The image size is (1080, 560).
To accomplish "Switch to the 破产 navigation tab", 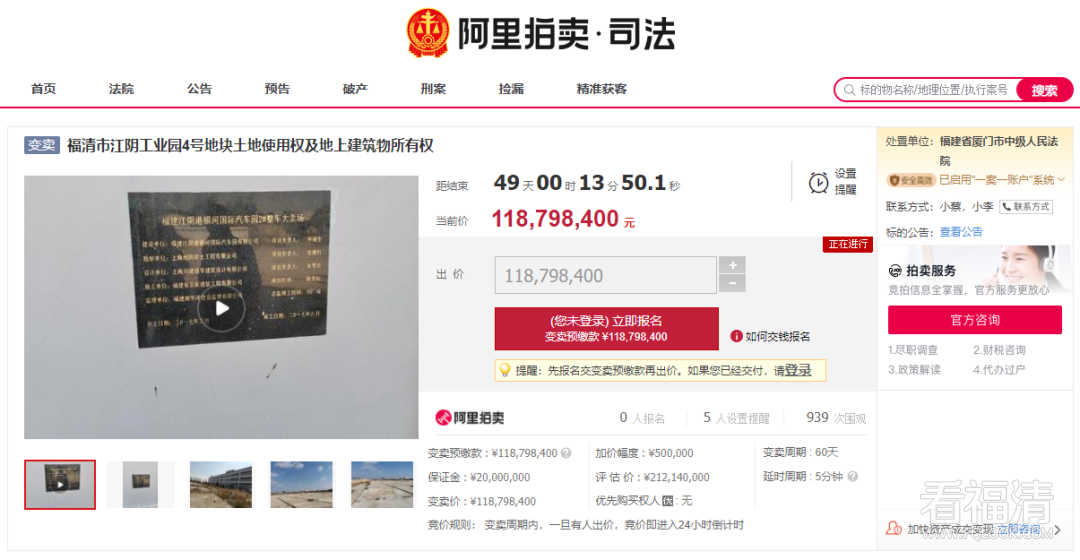I will coord(355,89).
